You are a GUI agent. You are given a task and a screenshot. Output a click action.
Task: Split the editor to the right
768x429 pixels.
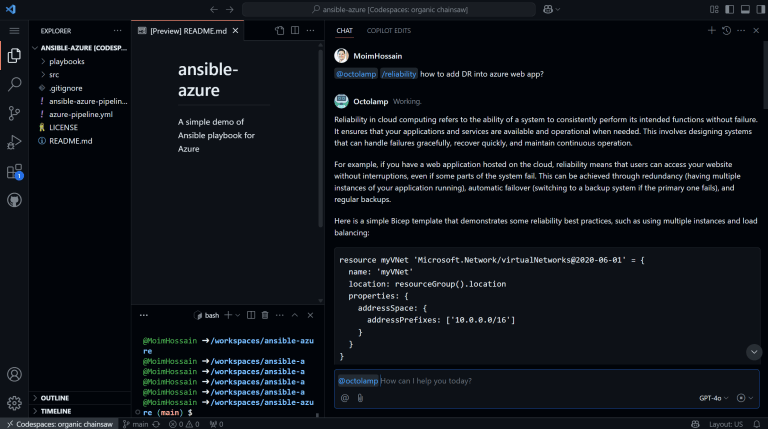point(295,30)
